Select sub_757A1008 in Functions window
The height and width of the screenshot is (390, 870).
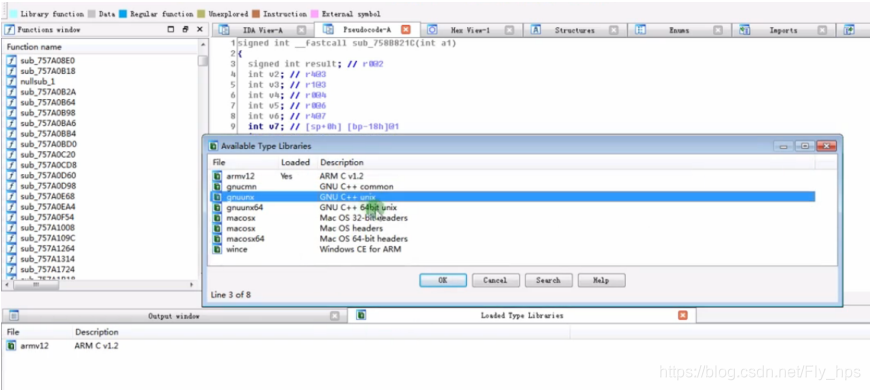[x=48, y=228]
